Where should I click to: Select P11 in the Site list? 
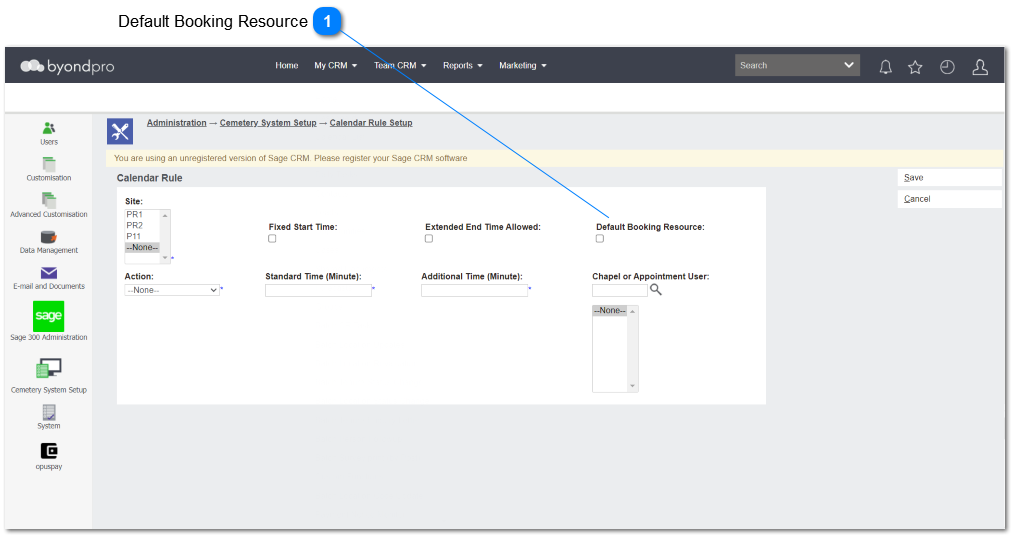pos(142,237)
